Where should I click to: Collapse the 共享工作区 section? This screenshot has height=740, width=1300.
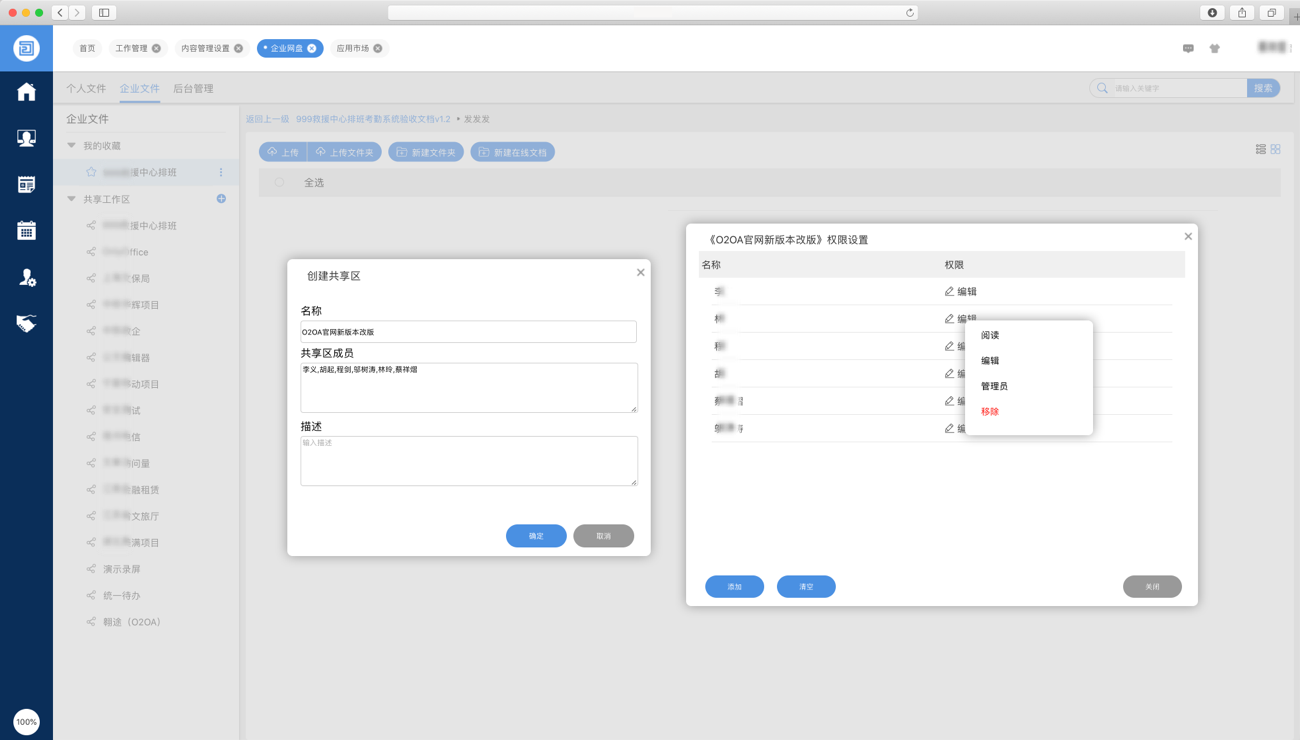(x=72, y=199)
